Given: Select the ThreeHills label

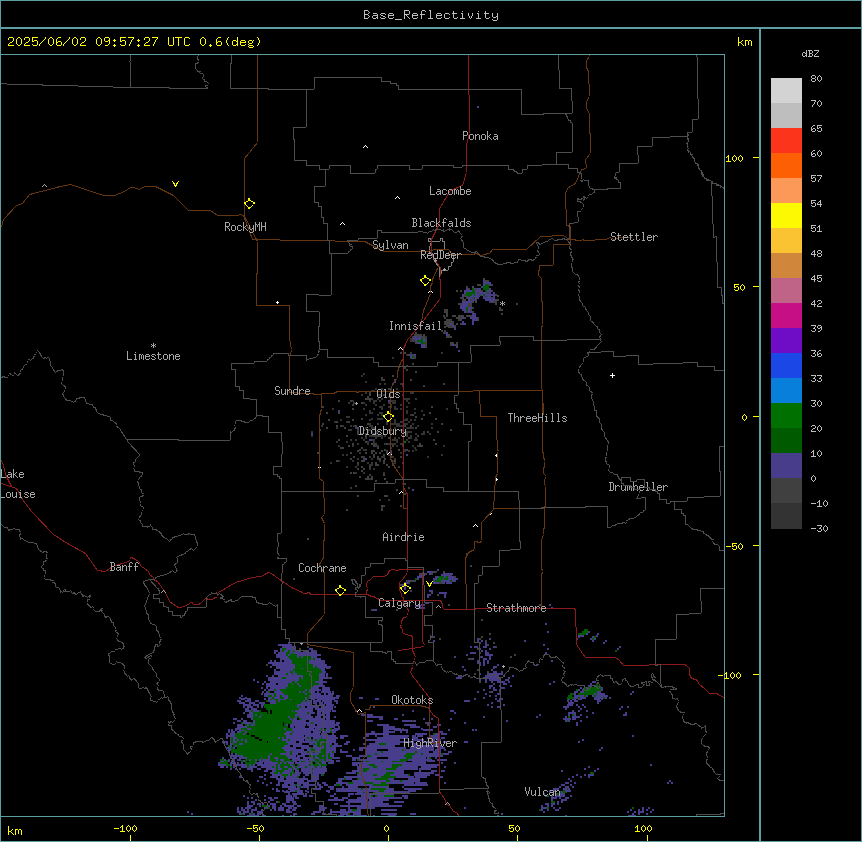Looking at the screenshot, I should click(537, 418).
